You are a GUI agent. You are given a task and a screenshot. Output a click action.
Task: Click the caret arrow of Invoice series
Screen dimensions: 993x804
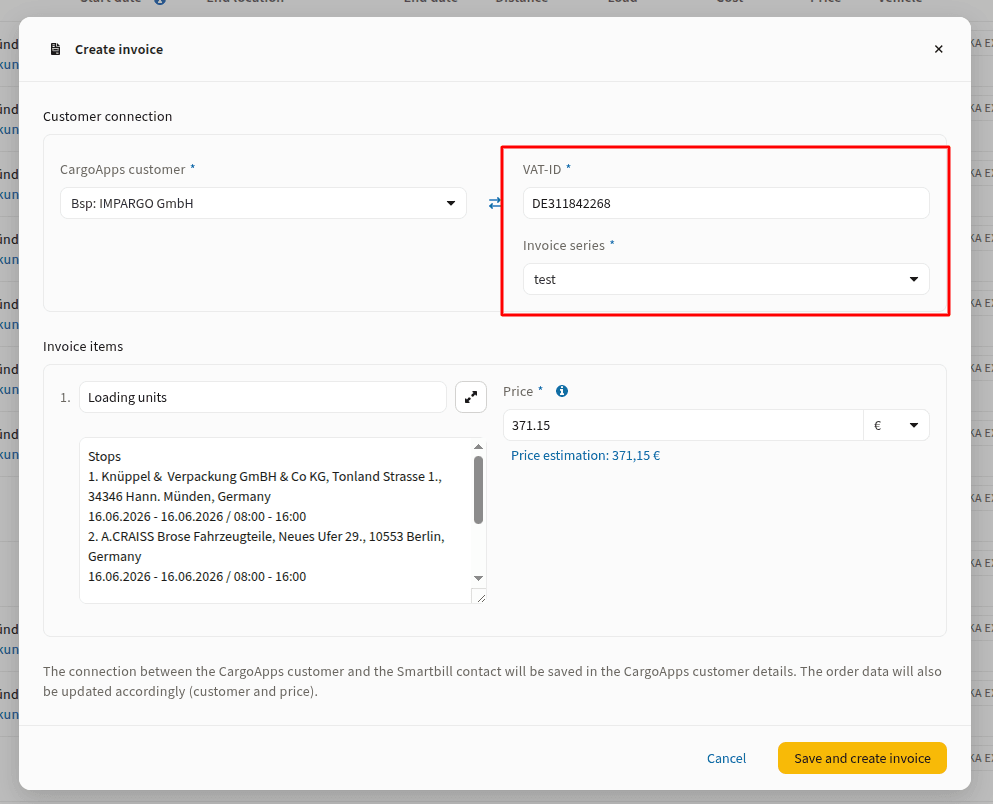tap(914, 279)
